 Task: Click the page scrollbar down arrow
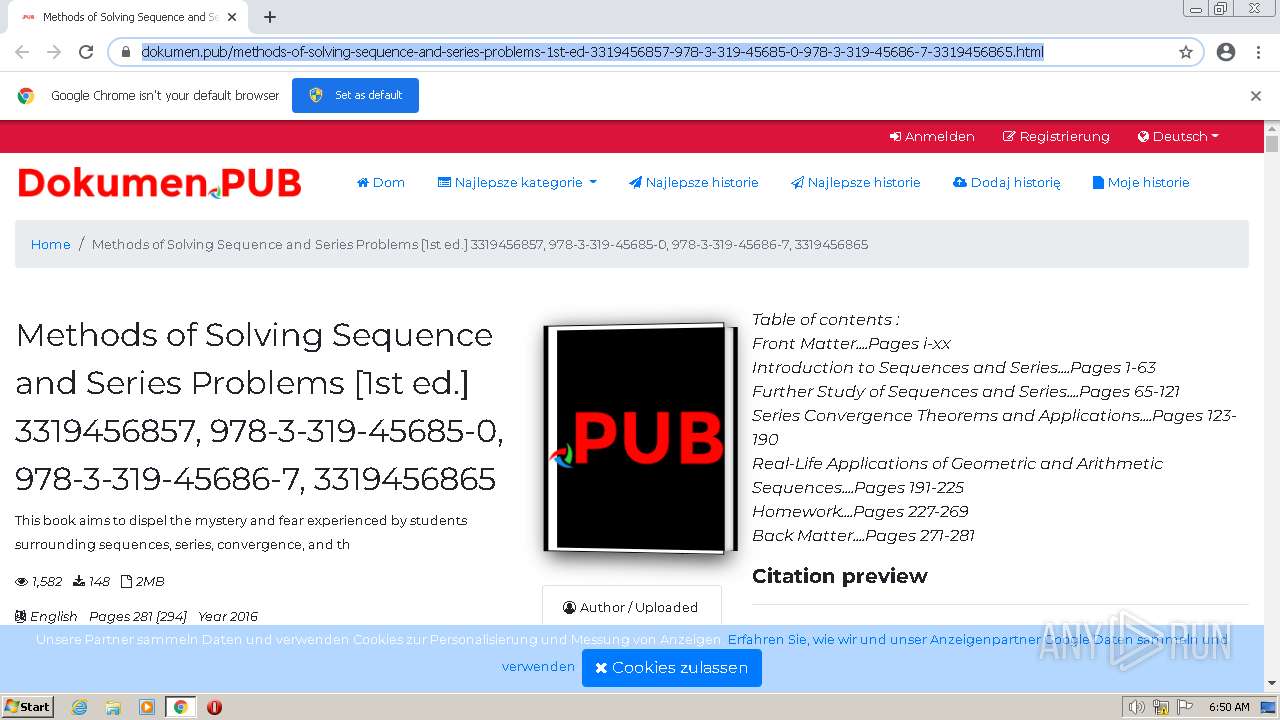1272,683
